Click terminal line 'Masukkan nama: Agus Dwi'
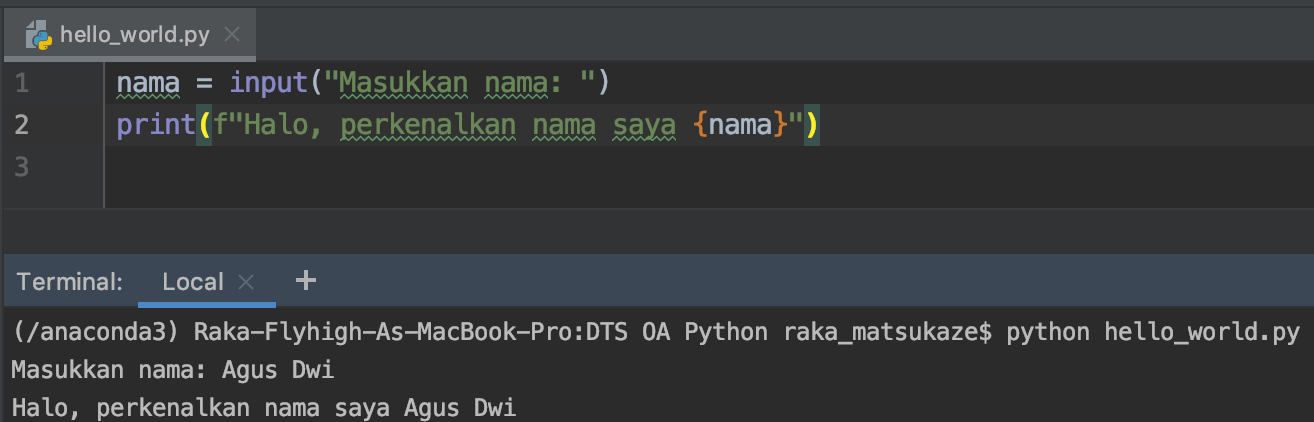This screenshot has height=422, width=1314. pos(173,369)
